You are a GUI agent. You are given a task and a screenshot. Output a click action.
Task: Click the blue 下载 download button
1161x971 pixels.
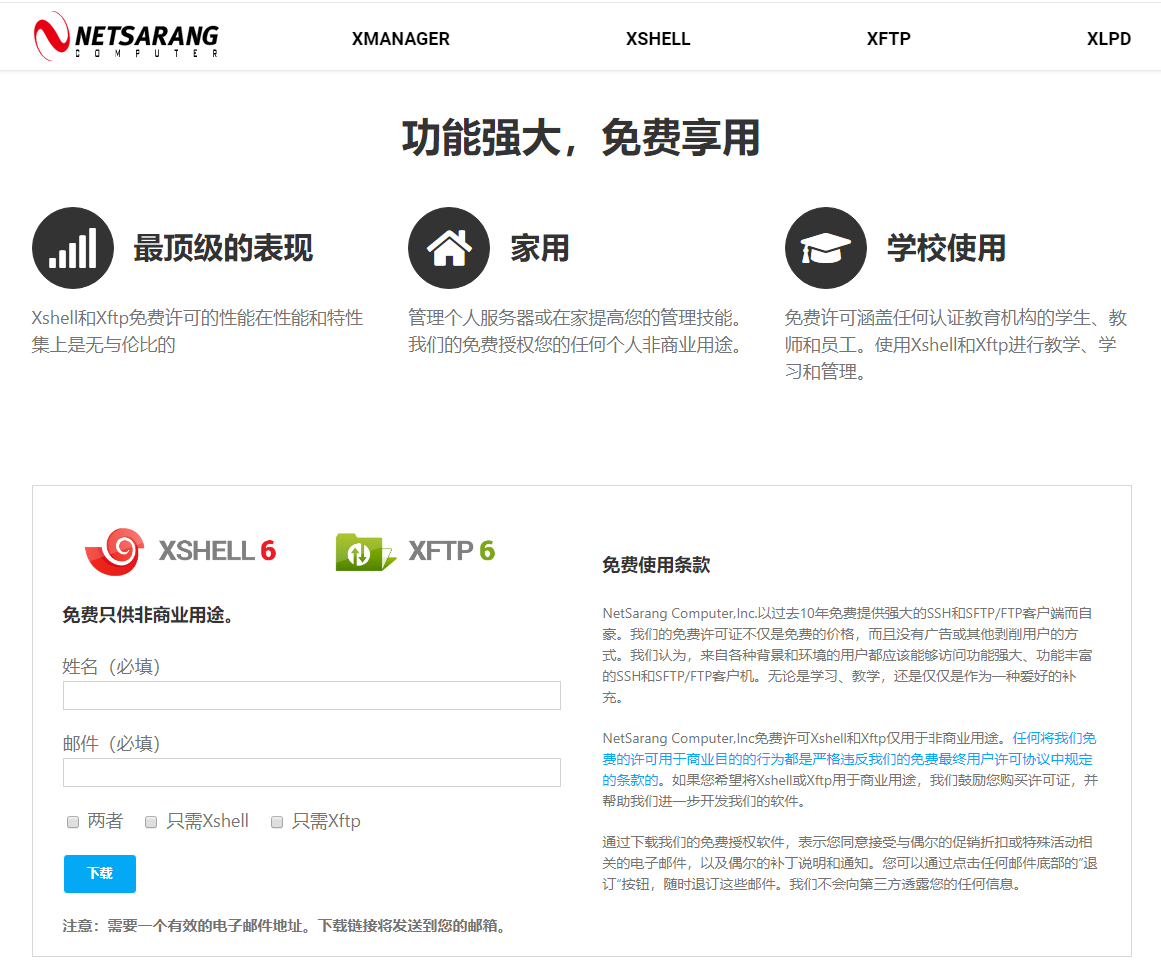click(x=100, y=874)
